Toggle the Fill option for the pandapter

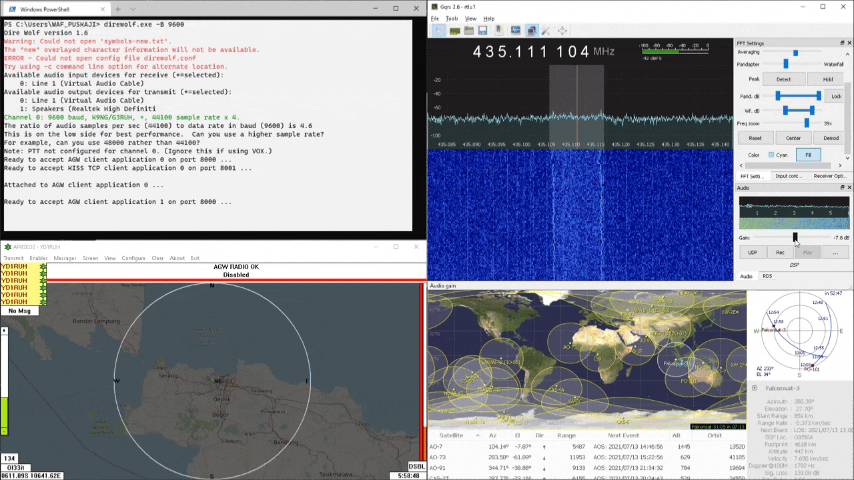(x=808, y=155)
